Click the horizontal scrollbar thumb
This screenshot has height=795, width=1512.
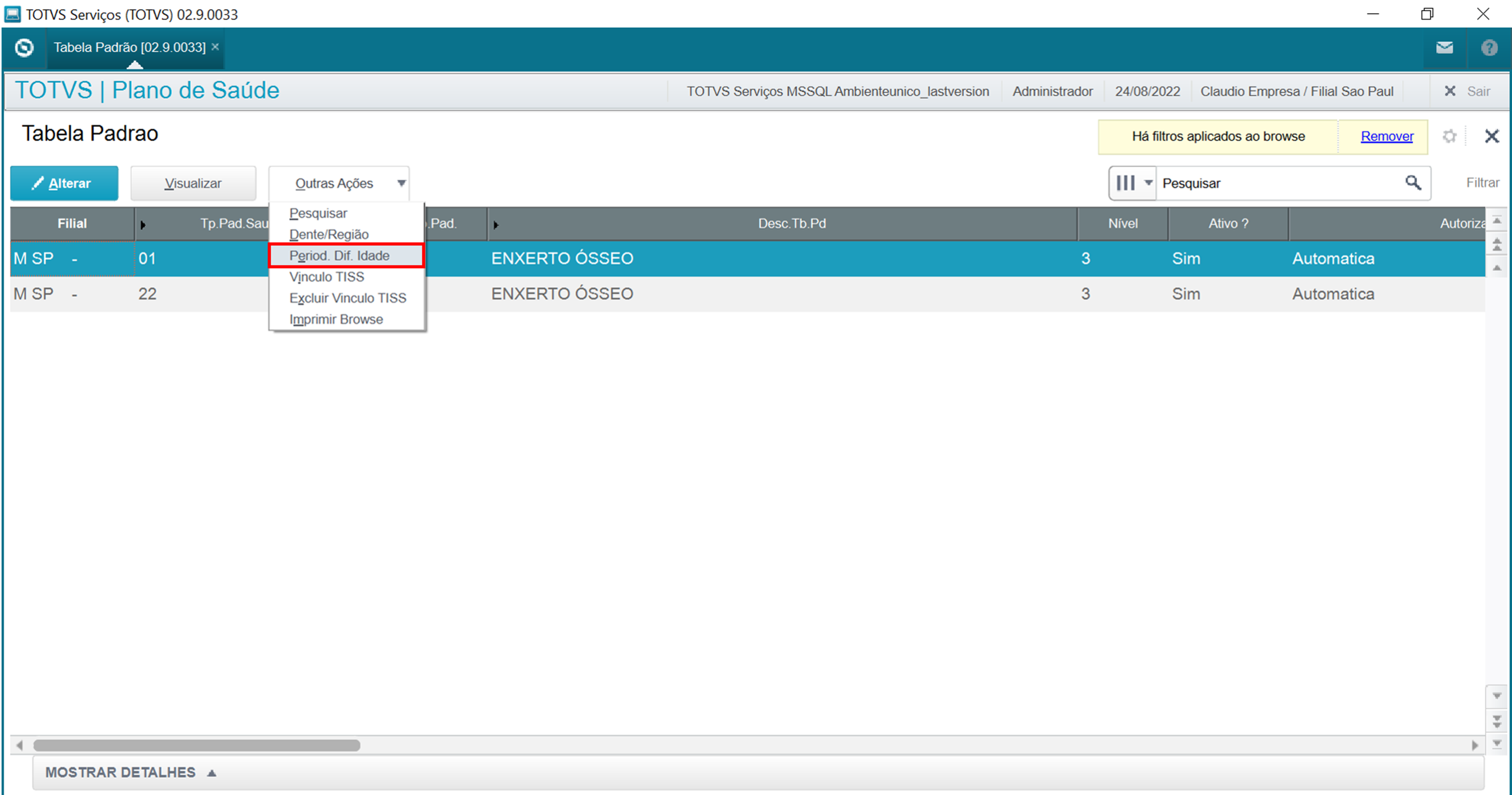pos(197,745)
